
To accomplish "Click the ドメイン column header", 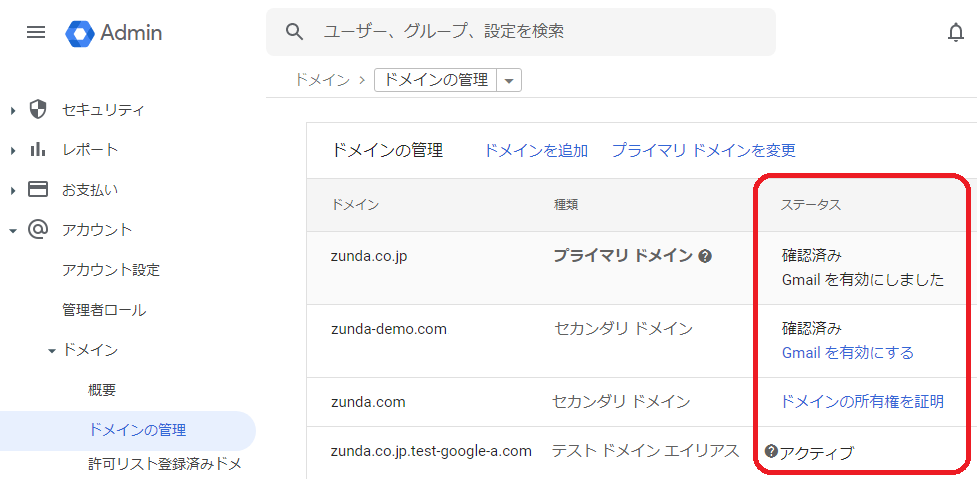I will (x=355, y=205).
